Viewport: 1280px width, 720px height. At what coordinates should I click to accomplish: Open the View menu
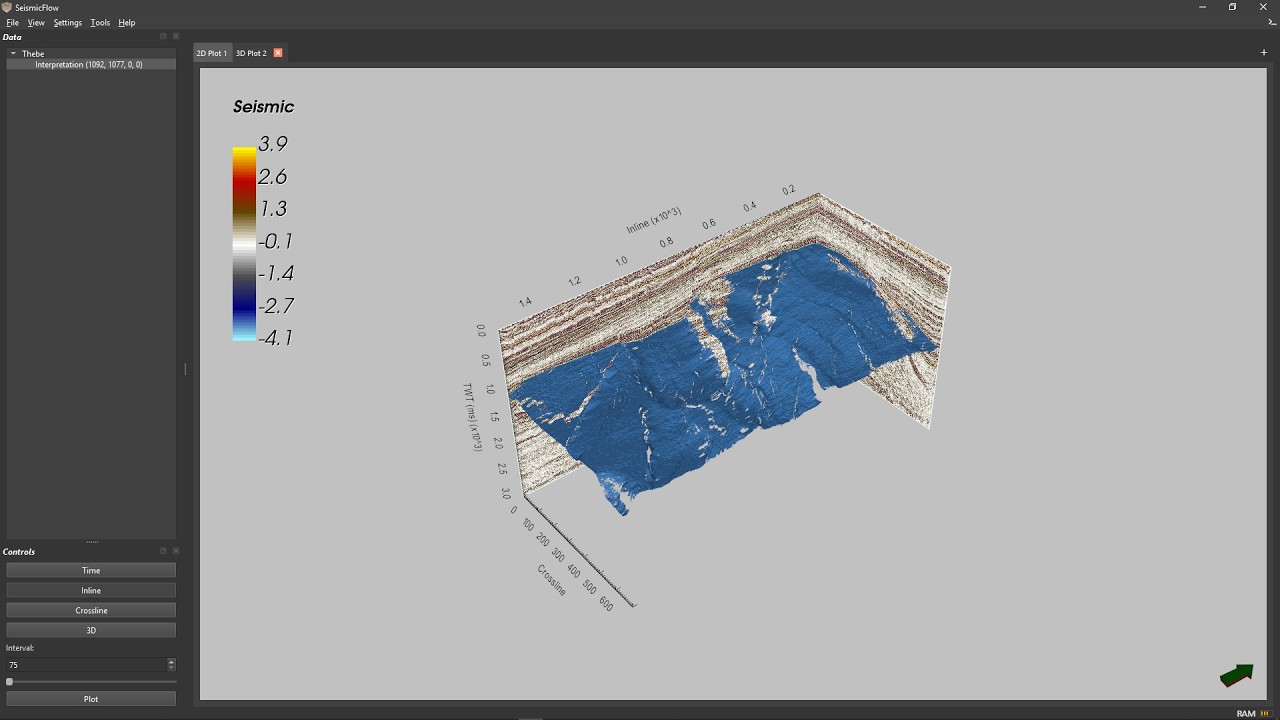36,22
